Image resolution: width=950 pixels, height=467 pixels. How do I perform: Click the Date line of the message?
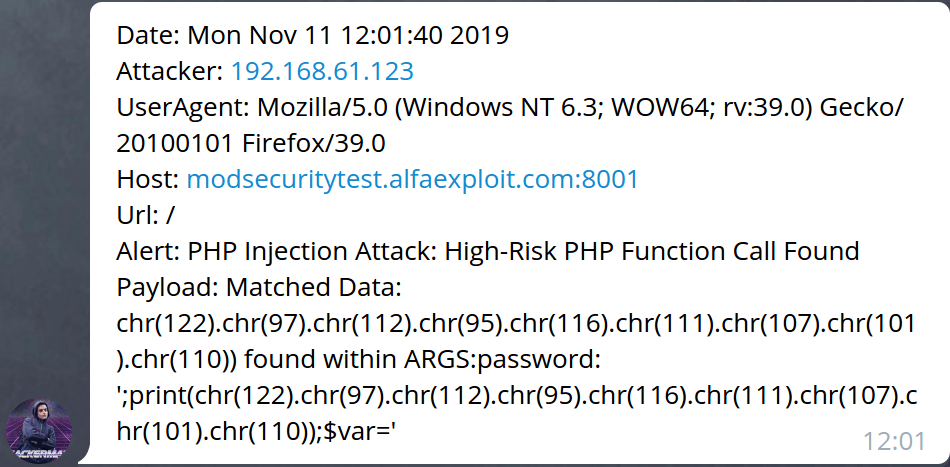click(x=312, y=36)
